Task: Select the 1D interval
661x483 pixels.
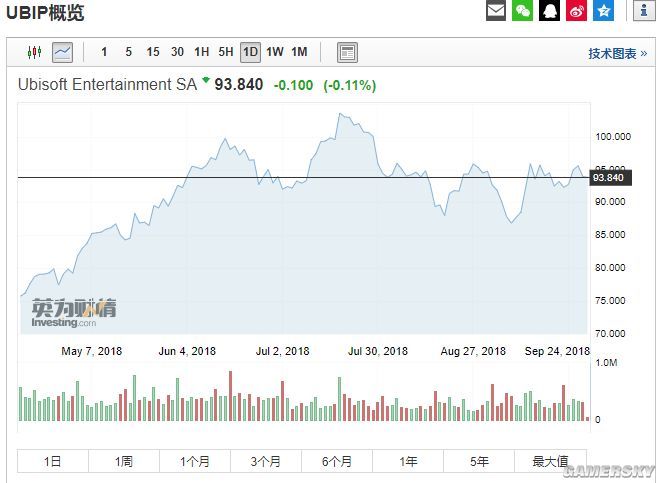Action: point(250,52)
